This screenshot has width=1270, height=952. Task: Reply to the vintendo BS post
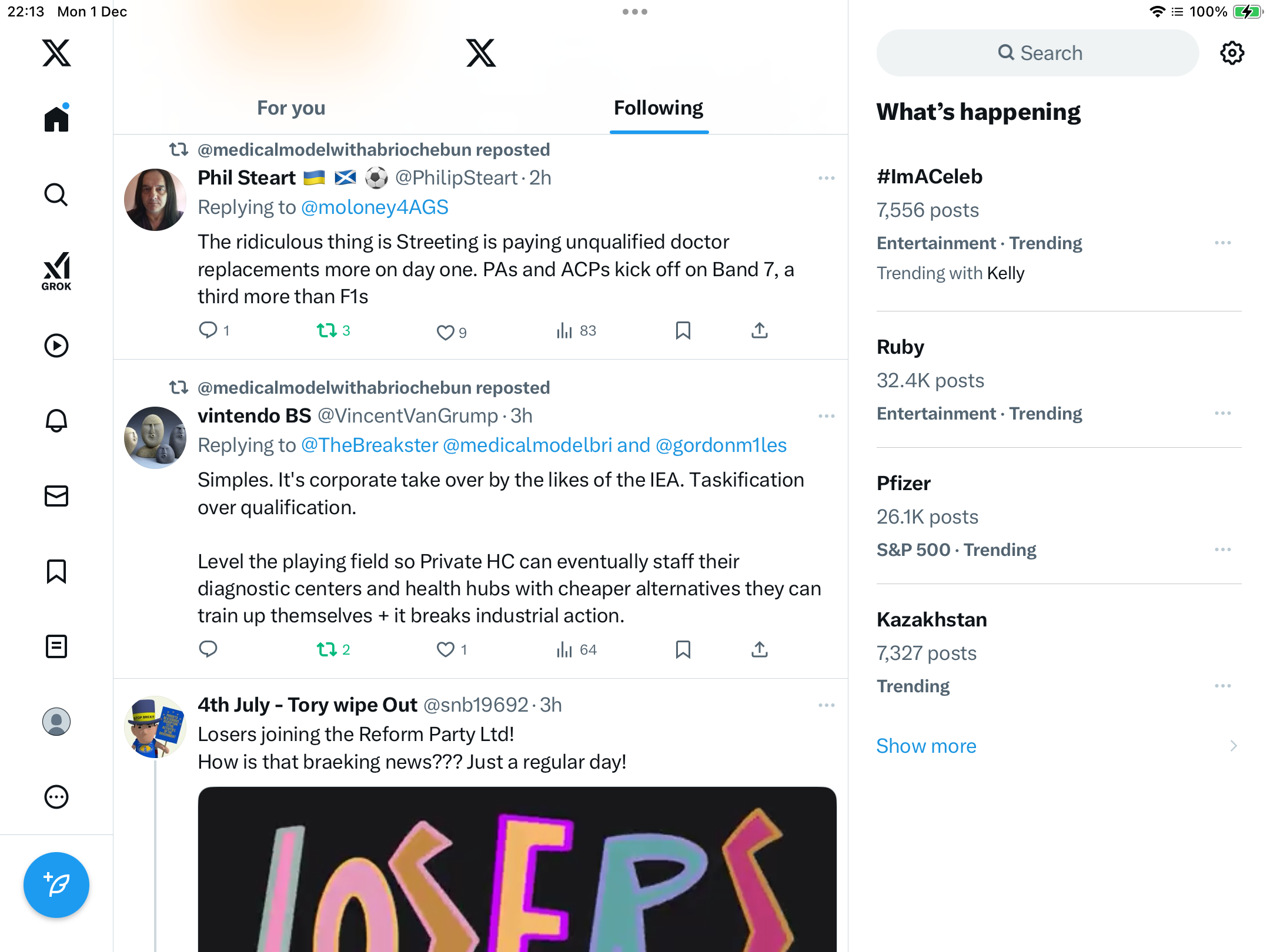click(x=208, y=649)
